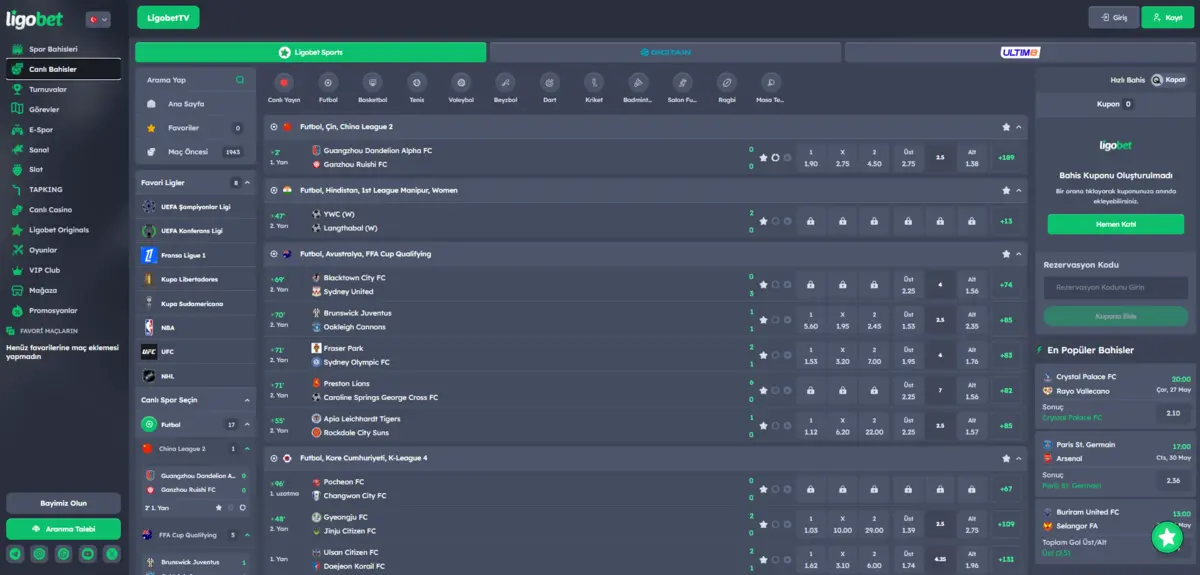
Task: Collapse the Canlı Spor Seçin panel
Action: [247, 400]
